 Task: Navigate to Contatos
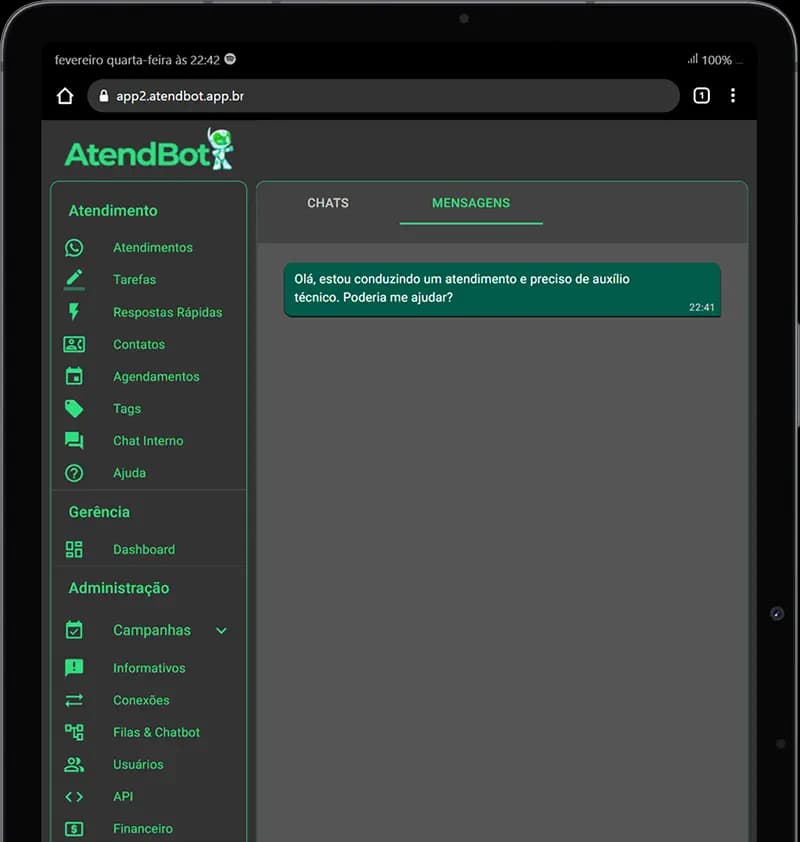139,345
